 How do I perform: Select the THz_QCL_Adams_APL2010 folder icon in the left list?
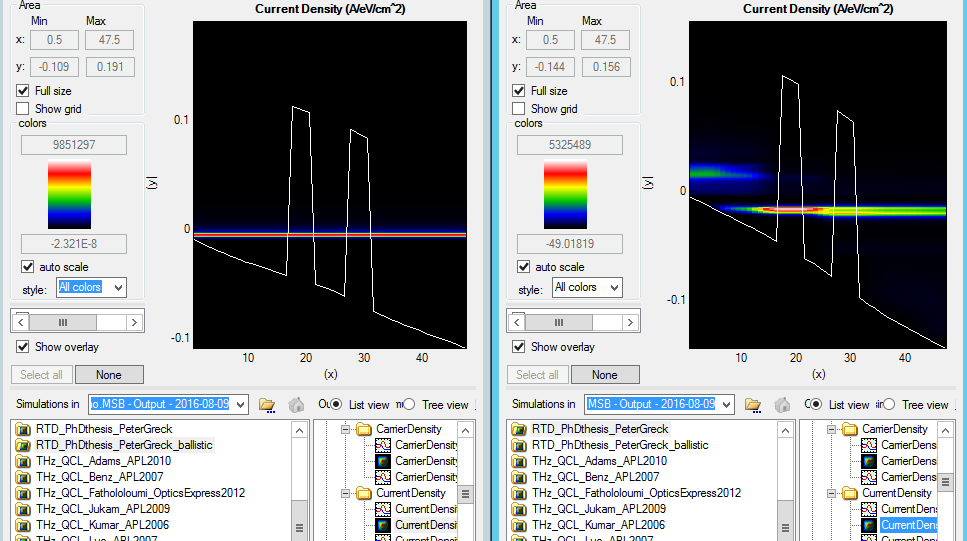[25, 461]
